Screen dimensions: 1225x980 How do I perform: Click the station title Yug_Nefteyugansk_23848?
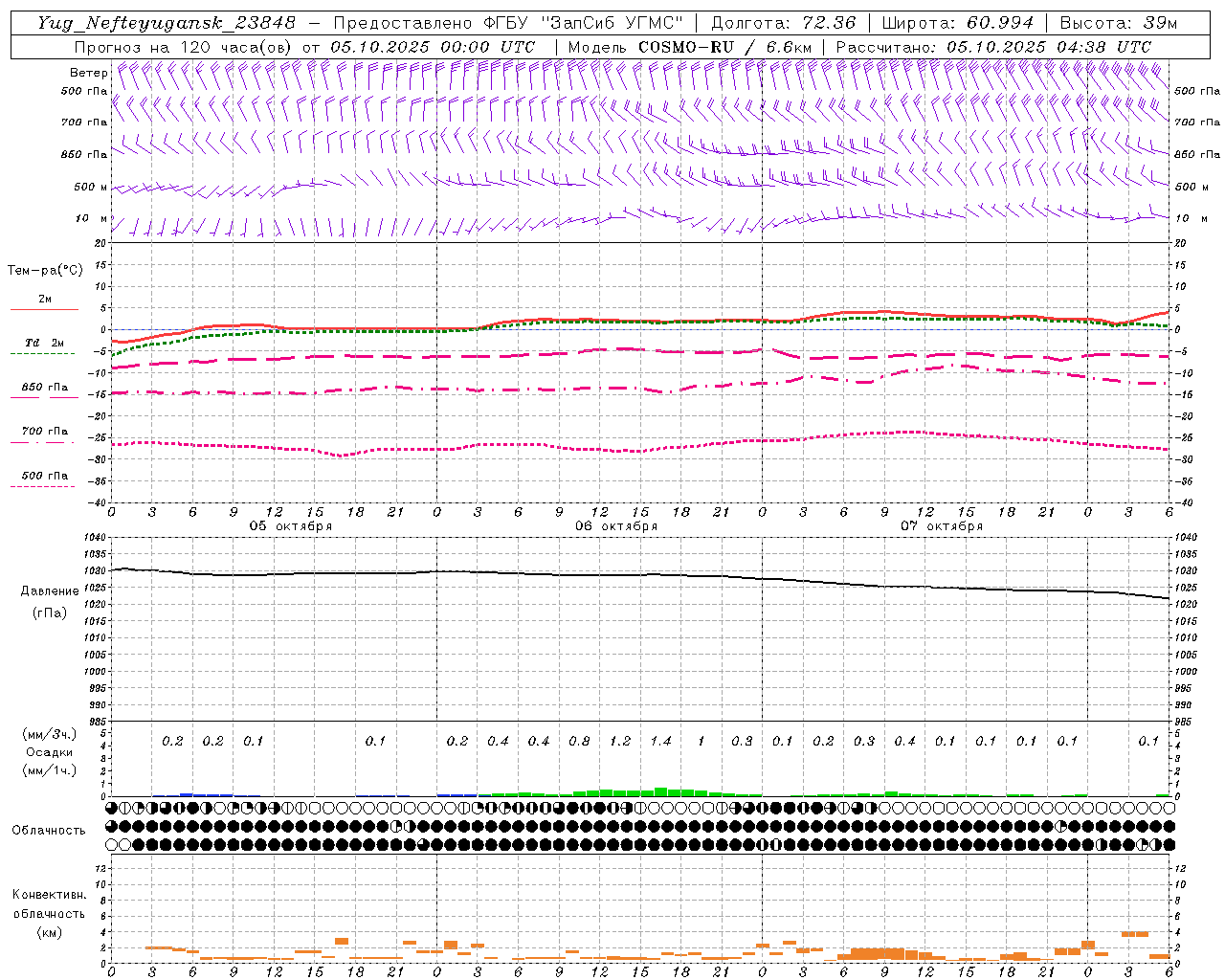pos(167,23)
